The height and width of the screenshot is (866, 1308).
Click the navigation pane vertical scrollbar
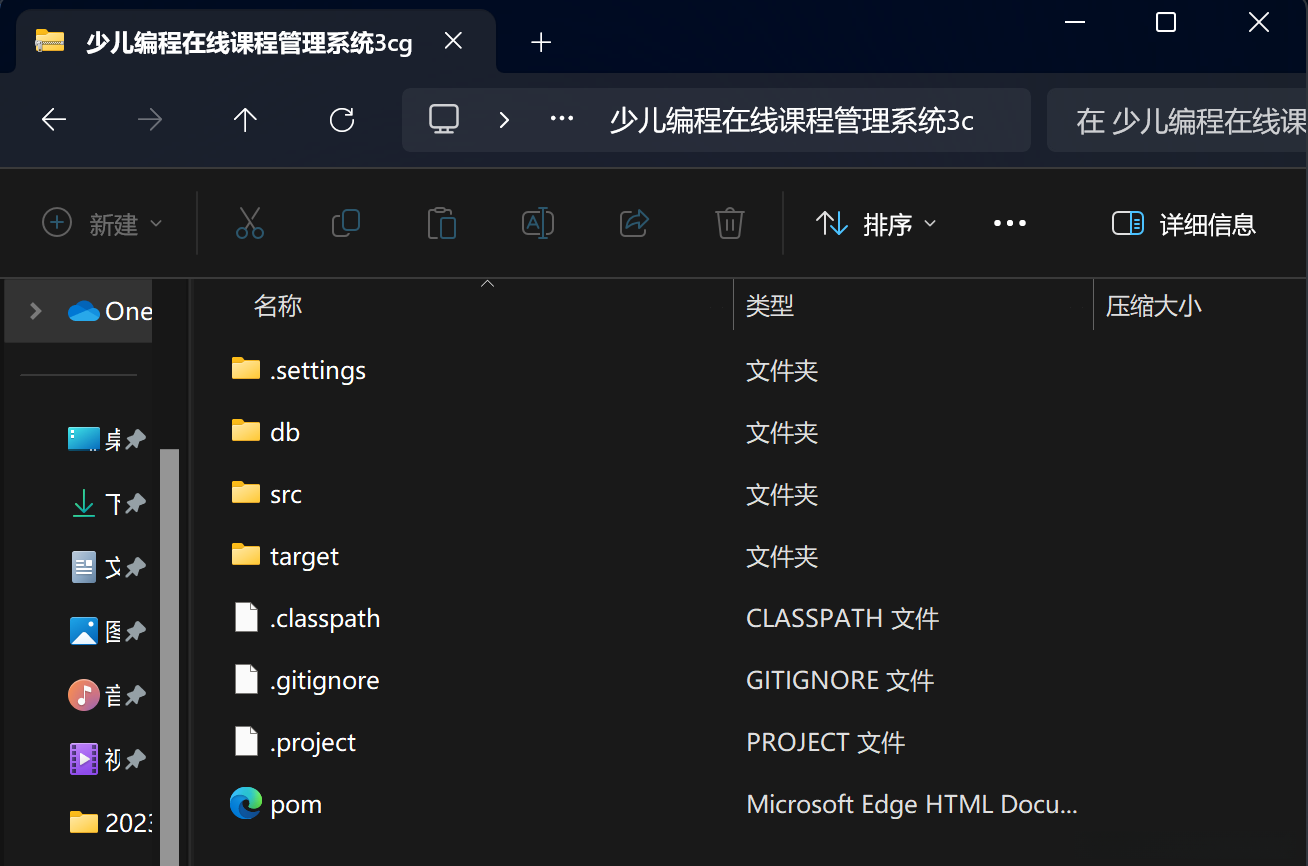[169, 657]
